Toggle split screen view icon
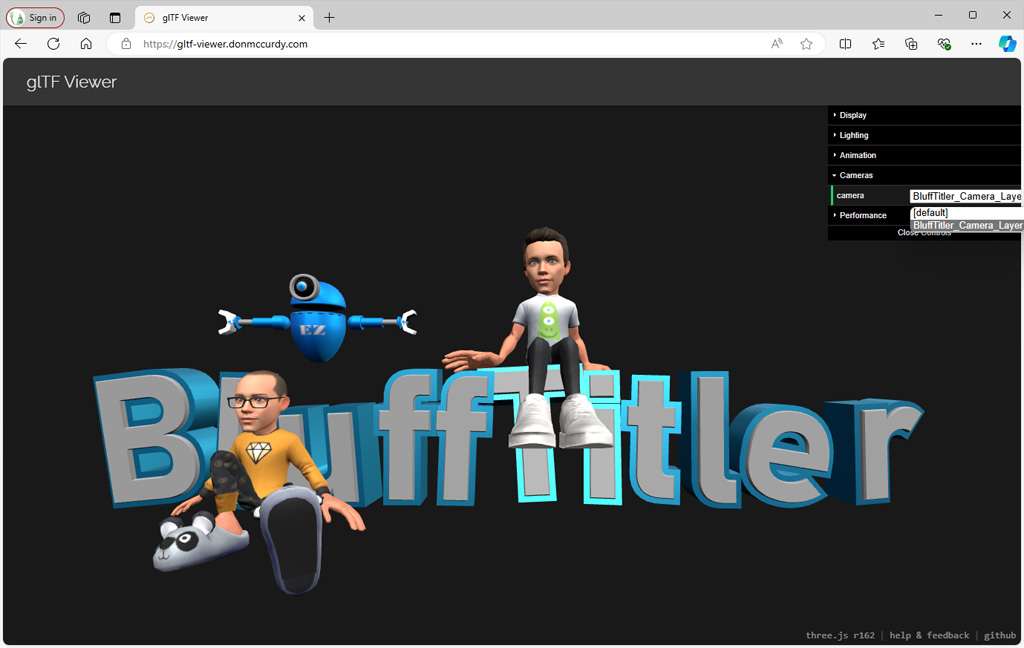This screenshot has width=1024, height=648. tap(845, 44)
